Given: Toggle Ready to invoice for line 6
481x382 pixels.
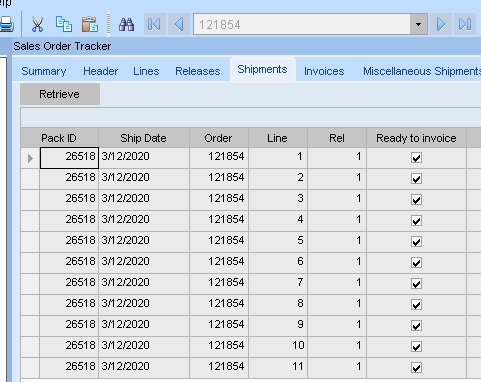Looking at the screenshot, I should [416, 263].
